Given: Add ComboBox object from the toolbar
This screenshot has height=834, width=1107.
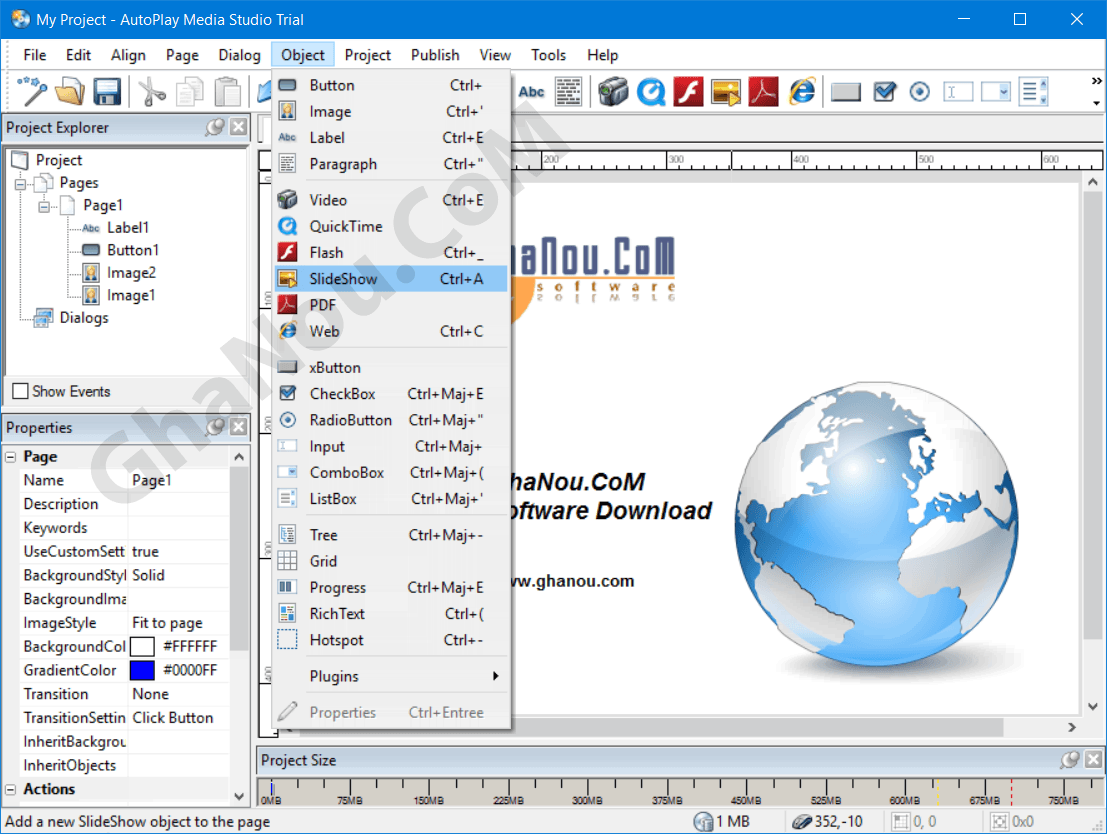Looking at the screenshot, I should click(995, 92).
